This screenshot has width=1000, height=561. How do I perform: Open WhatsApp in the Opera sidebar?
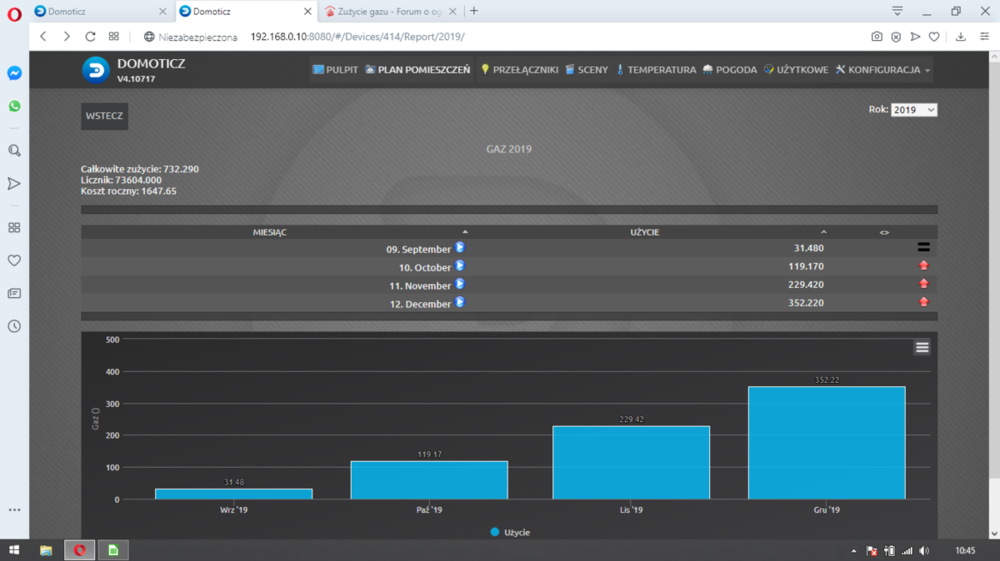[14, 105]
